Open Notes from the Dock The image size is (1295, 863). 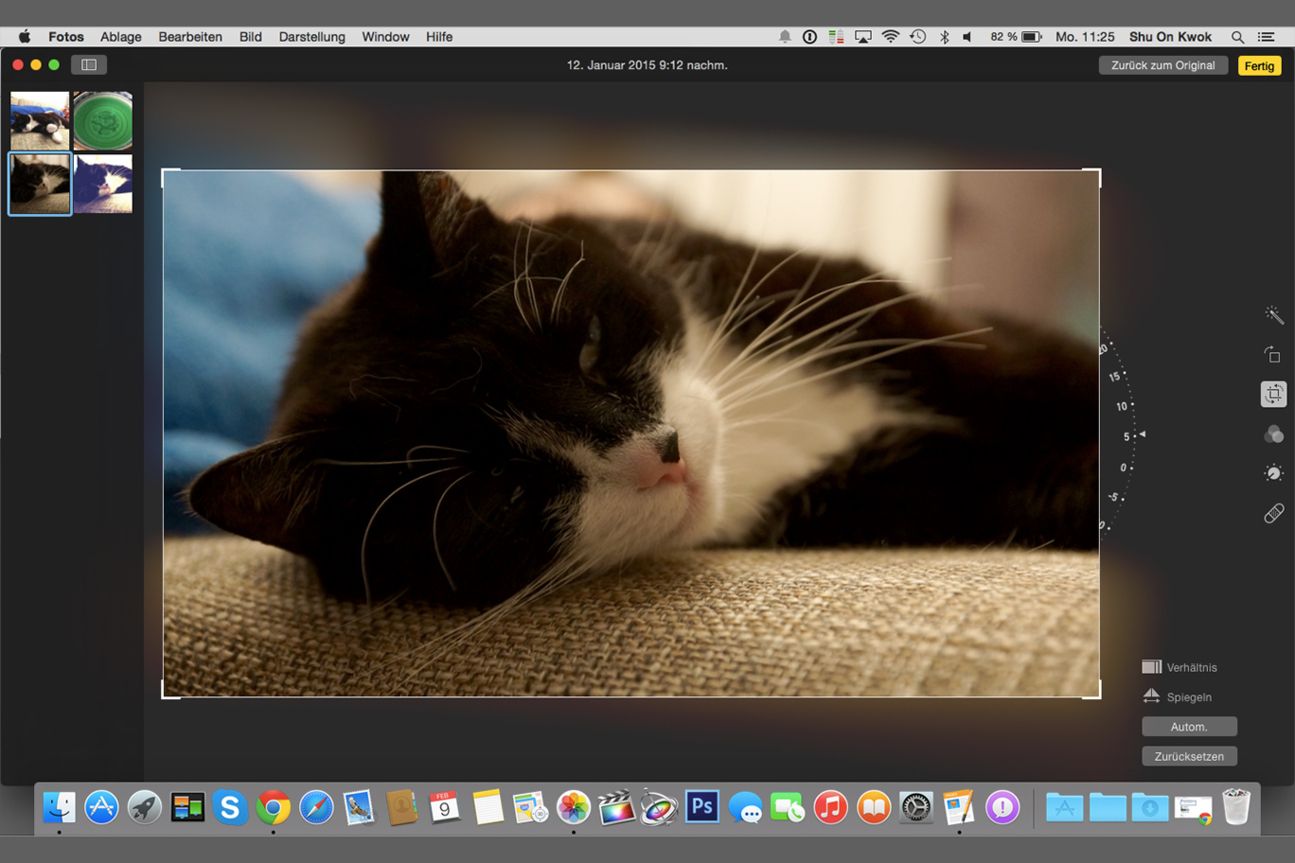click(488, 806)
